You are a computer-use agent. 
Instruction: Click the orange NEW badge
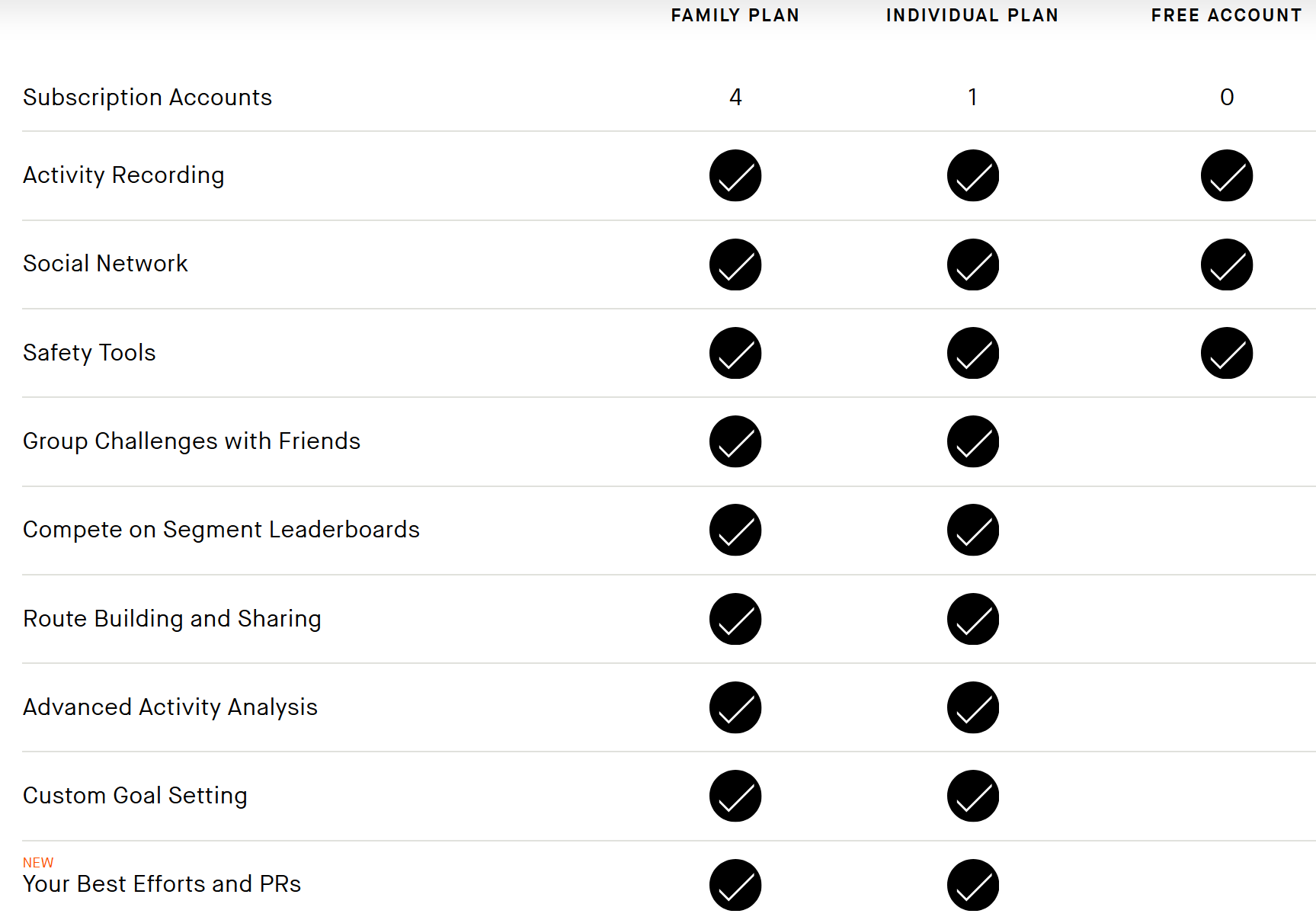pos(38,863)
